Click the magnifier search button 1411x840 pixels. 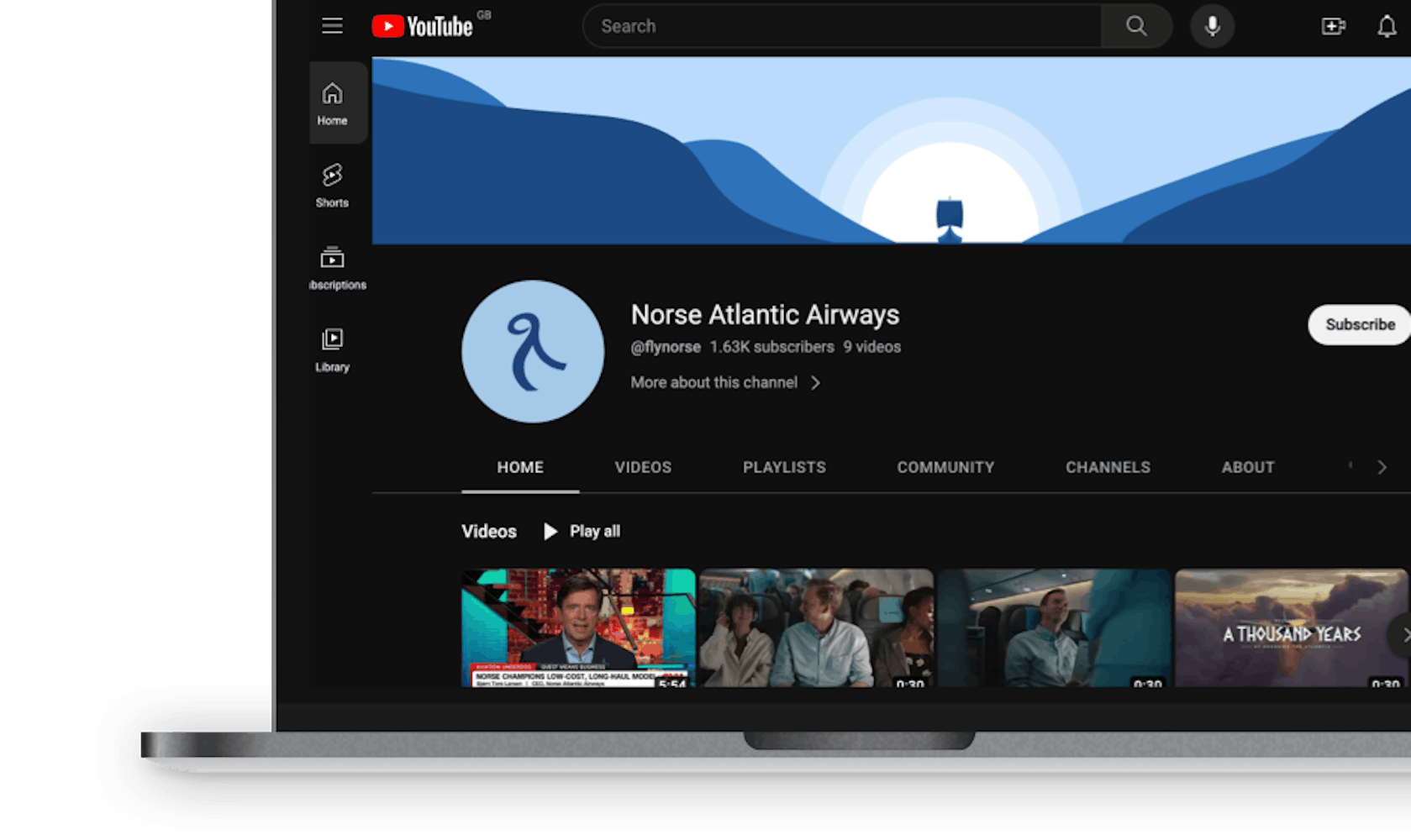point(1136,26)
